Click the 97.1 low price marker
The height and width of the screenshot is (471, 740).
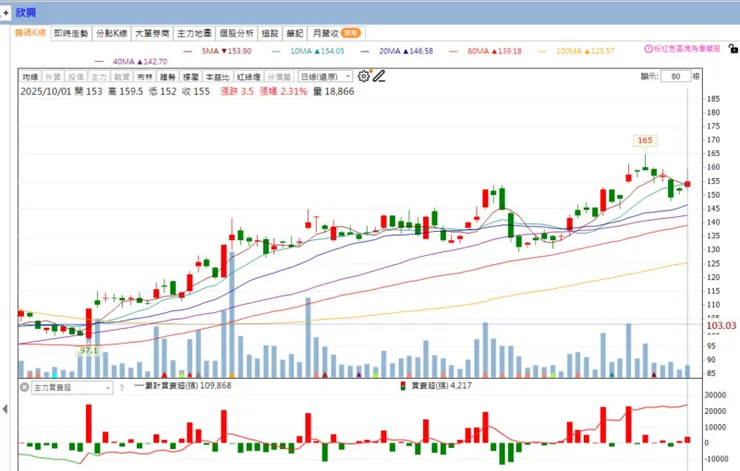(89, 351)
